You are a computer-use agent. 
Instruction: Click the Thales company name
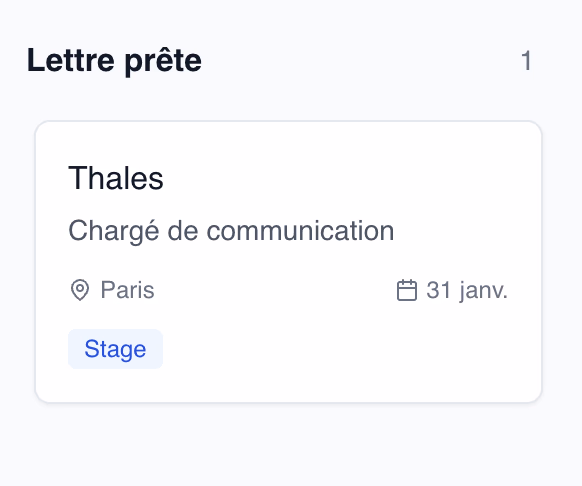pos(116,178)
